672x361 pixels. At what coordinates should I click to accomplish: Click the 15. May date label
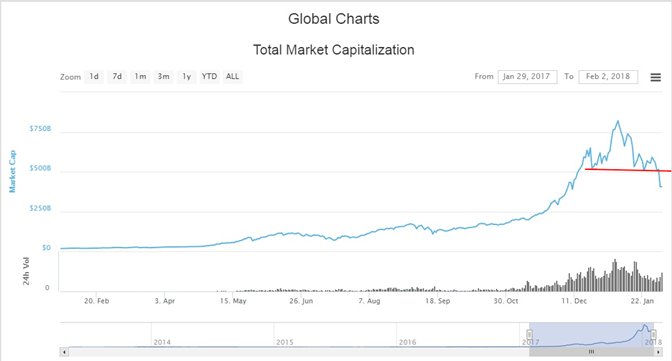coord(233,301)
